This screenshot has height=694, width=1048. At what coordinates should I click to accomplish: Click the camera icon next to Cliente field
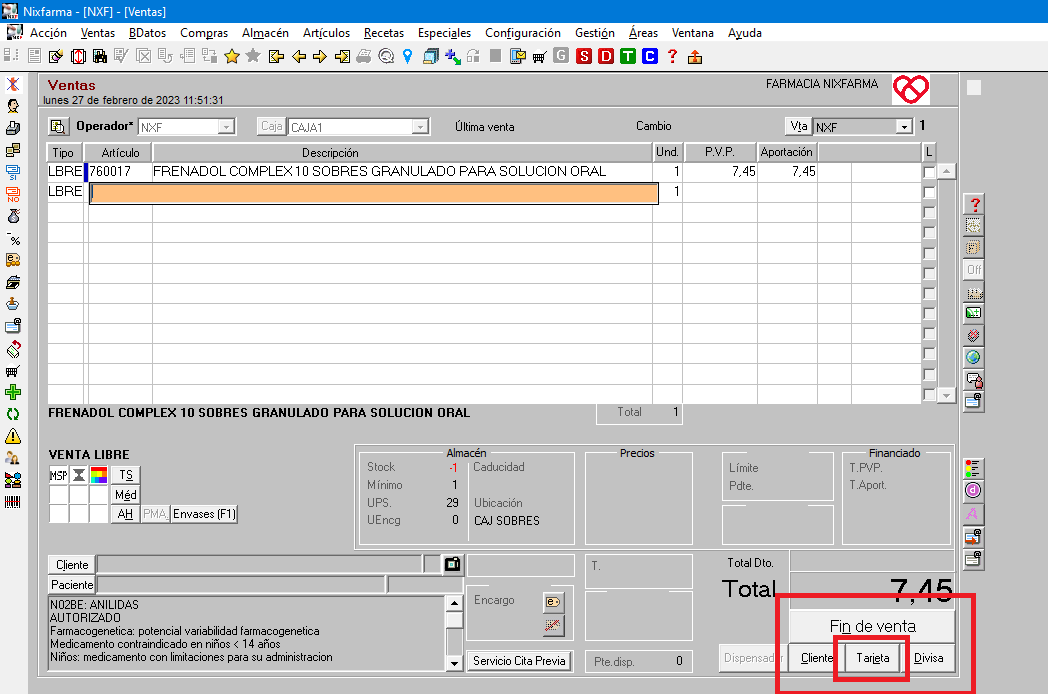(452, 564)
